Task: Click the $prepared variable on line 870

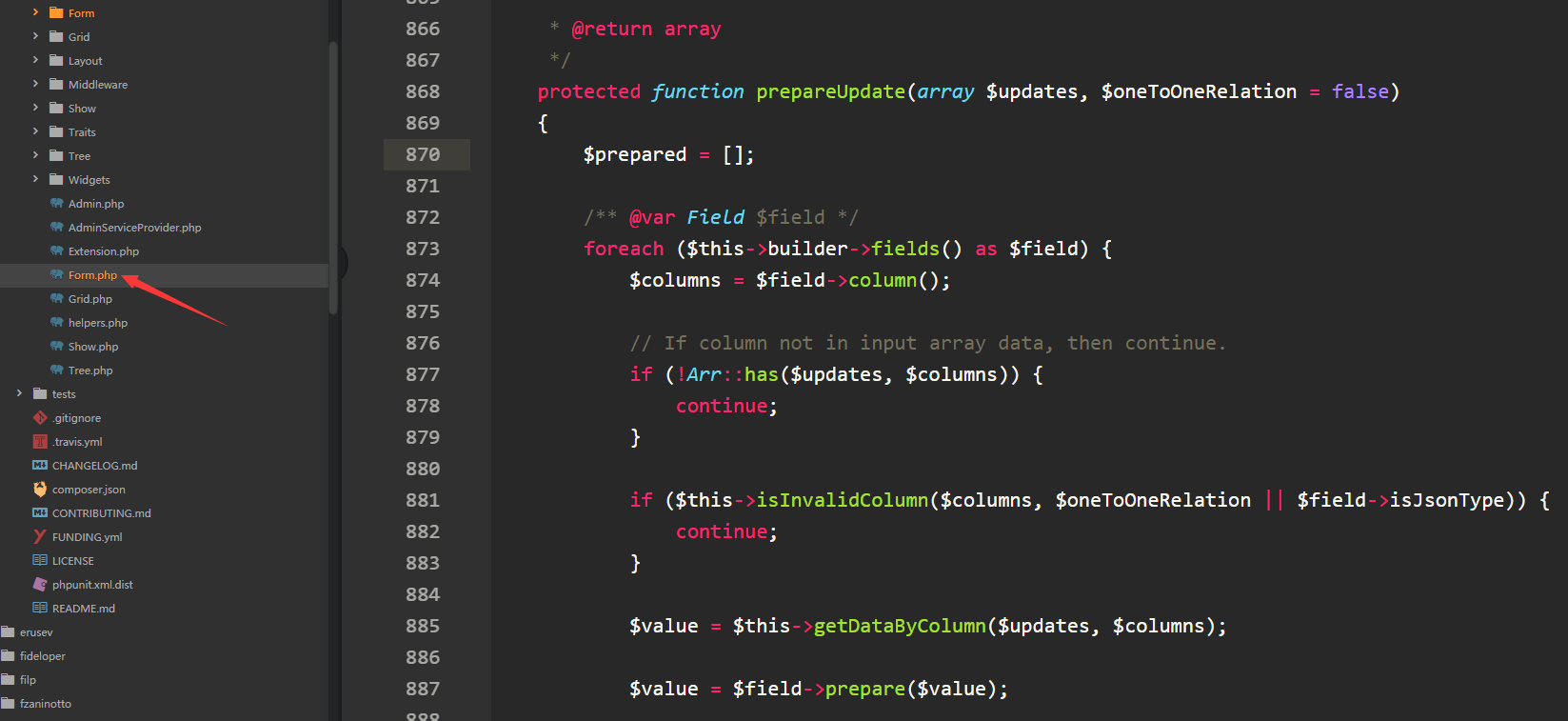Action: pyautogui.click(x=634, y=154)
